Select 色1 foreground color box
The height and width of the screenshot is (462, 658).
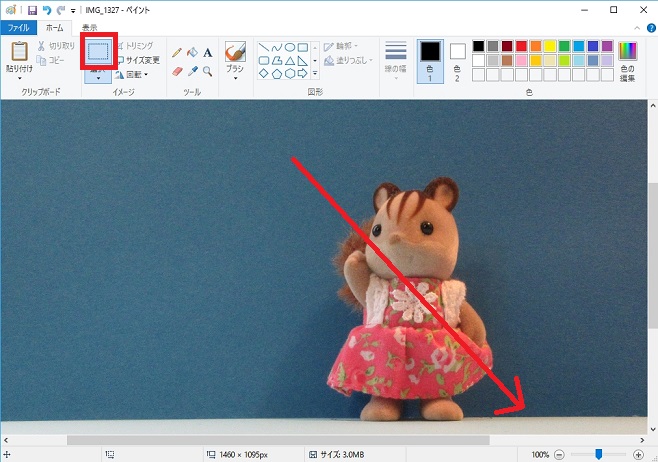[x=430, y=61]
